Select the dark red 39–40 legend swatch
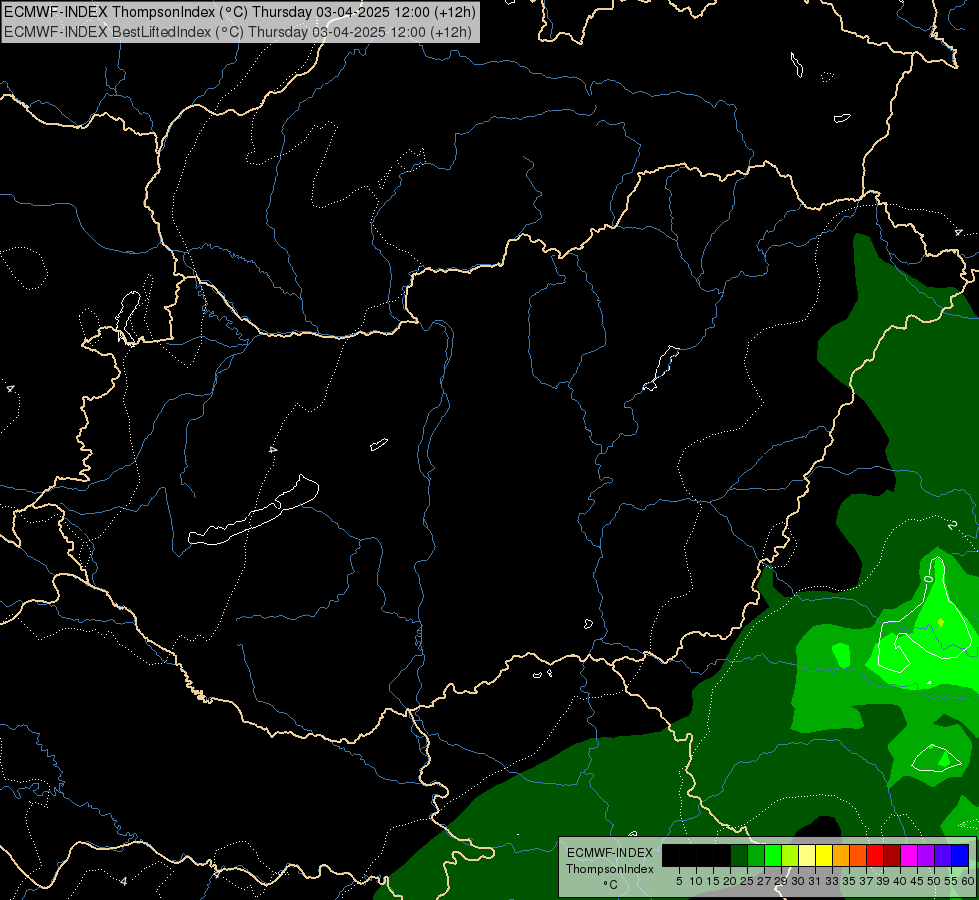 coord(892,856)
